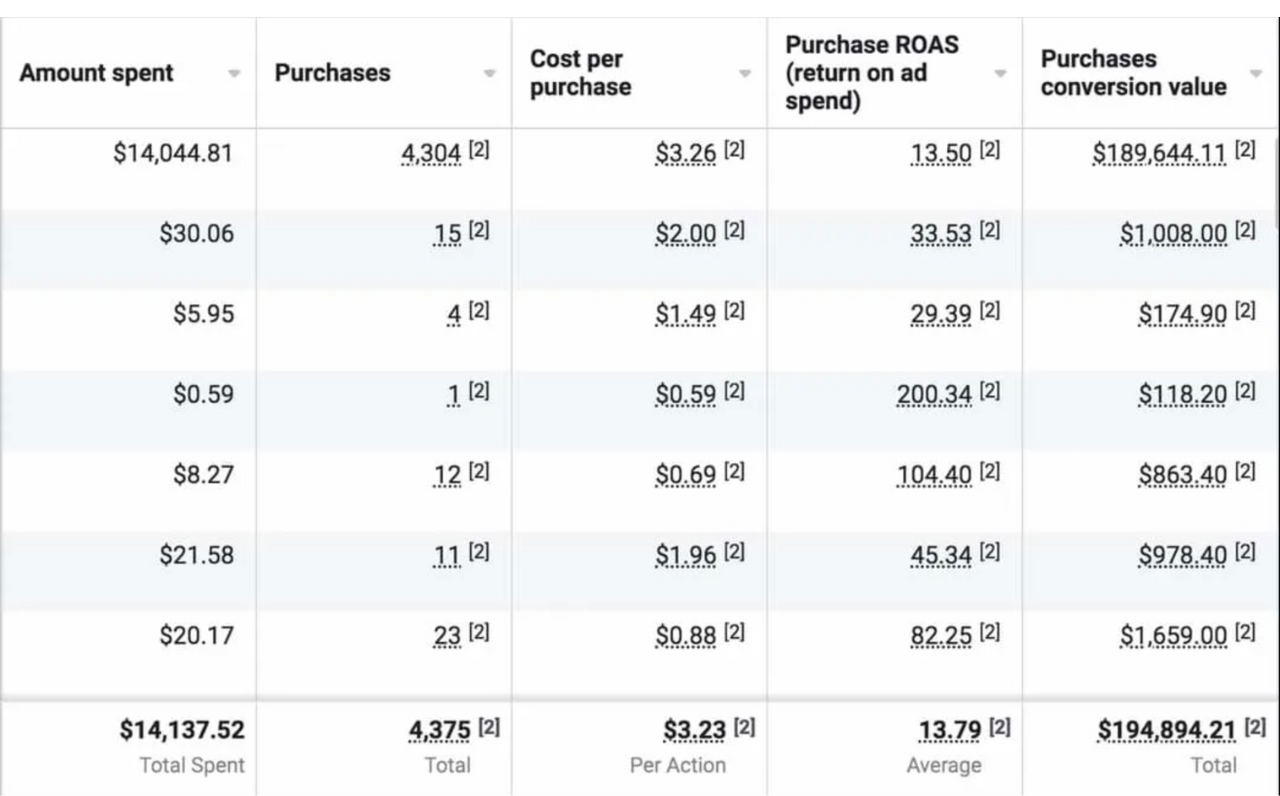The width and height of the screenshot is (1280, 796).
Task: Open the Purchase ROAS column dropdown arrow
Action: (x=1000, y=74)
